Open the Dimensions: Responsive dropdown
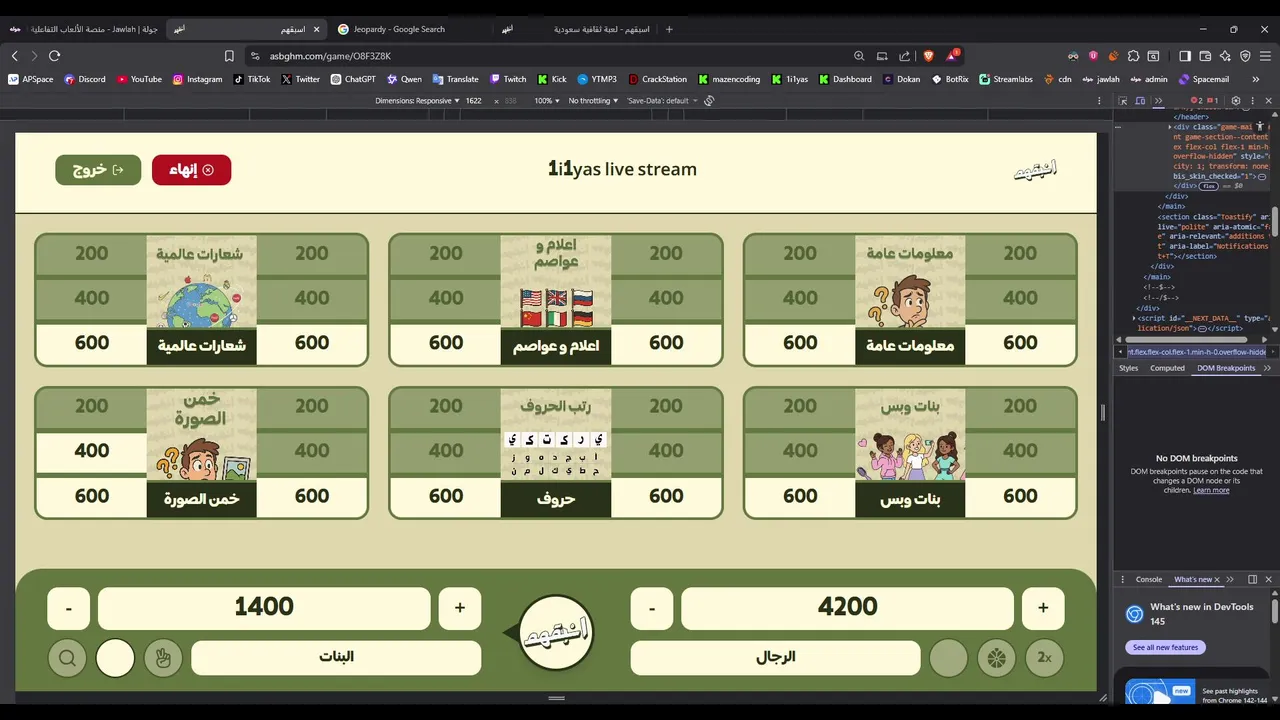1280x720 pixels. [x=417, y=101]
